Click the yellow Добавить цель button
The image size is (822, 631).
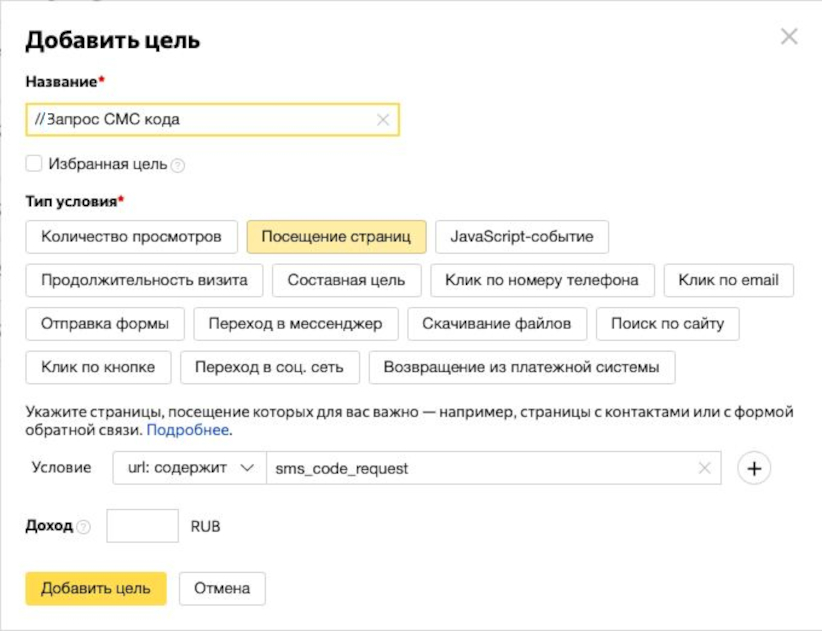point(96,589)
